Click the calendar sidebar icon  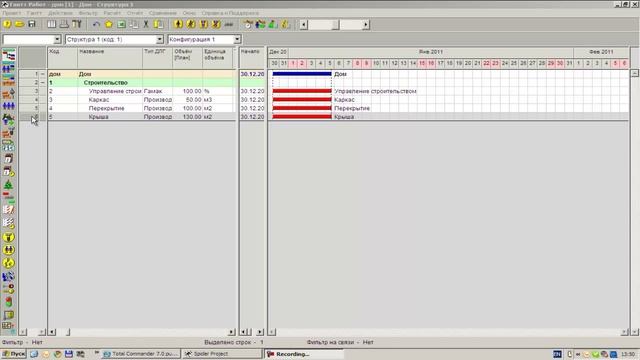pos(9,159)
